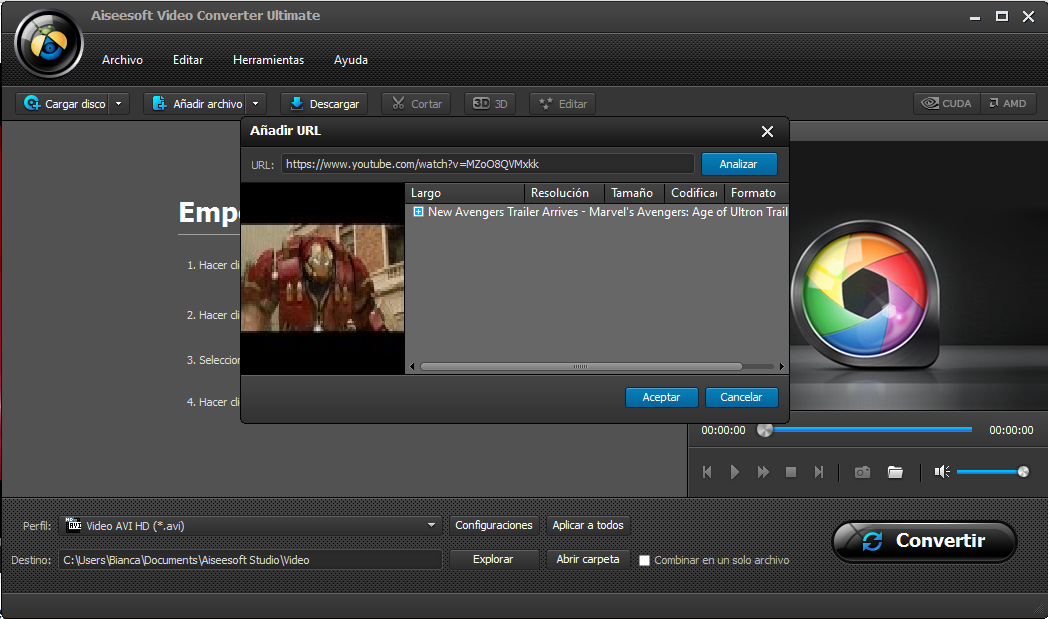Click the scroll left arrow in results list
1048x619 pixels.
click(412, 366)
